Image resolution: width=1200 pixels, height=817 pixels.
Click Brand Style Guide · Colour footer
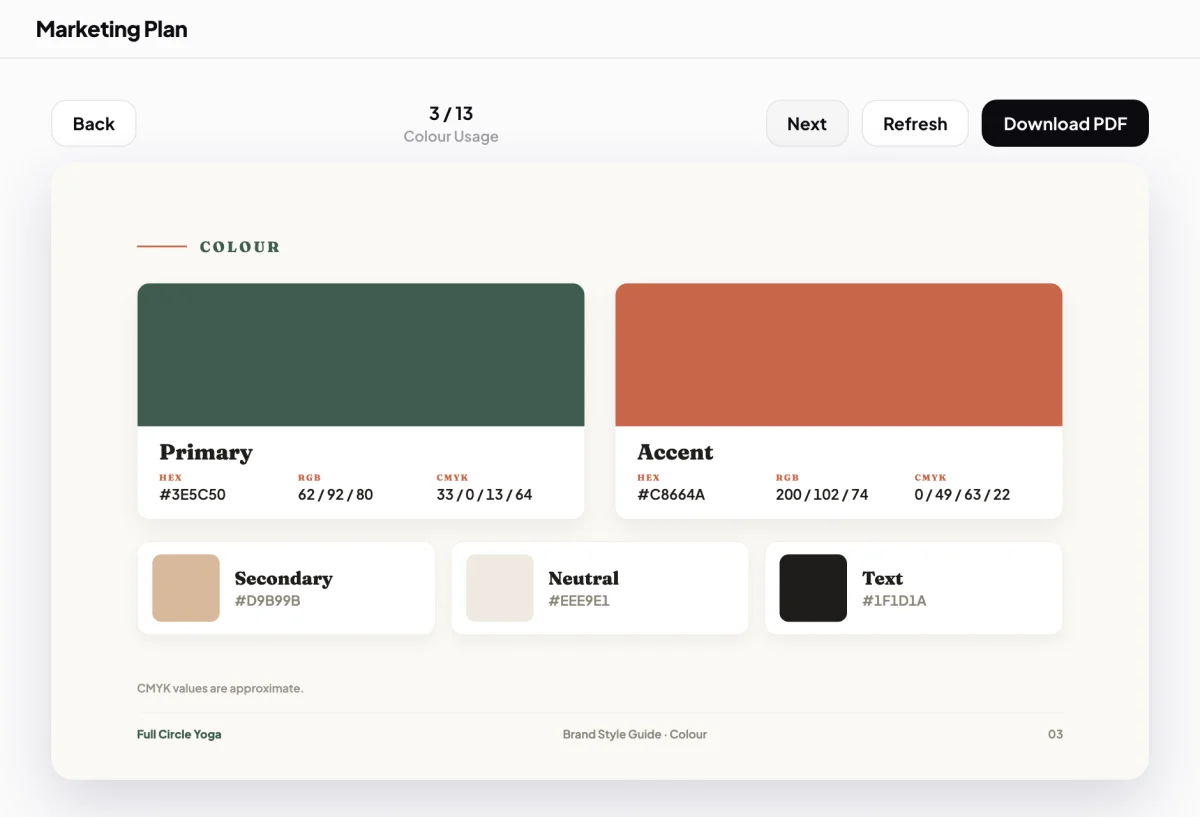(x=635, y=734)
